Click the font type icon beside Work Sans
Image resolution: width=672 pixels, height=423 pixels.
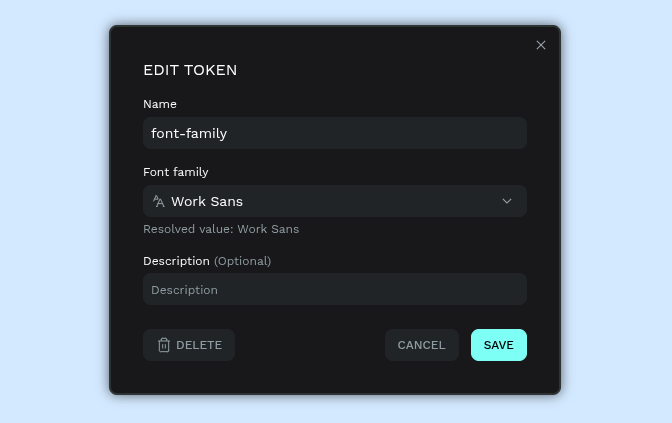pos(159,201)
